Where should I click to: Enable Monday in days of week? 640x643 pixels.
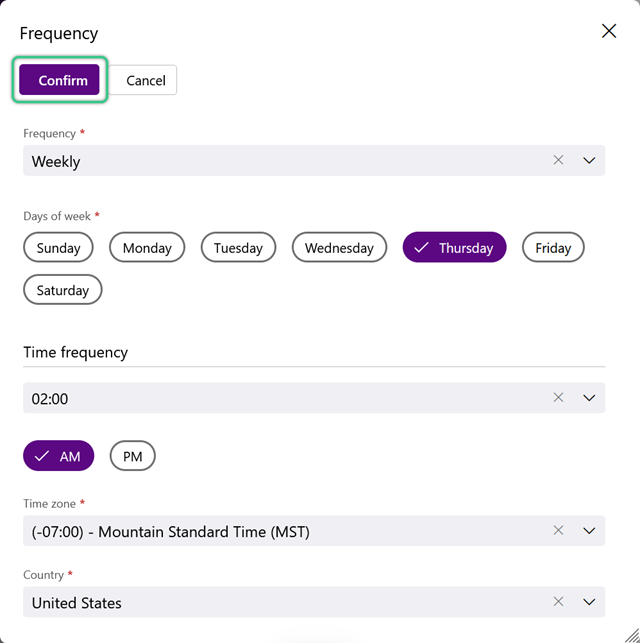[147, 247]
